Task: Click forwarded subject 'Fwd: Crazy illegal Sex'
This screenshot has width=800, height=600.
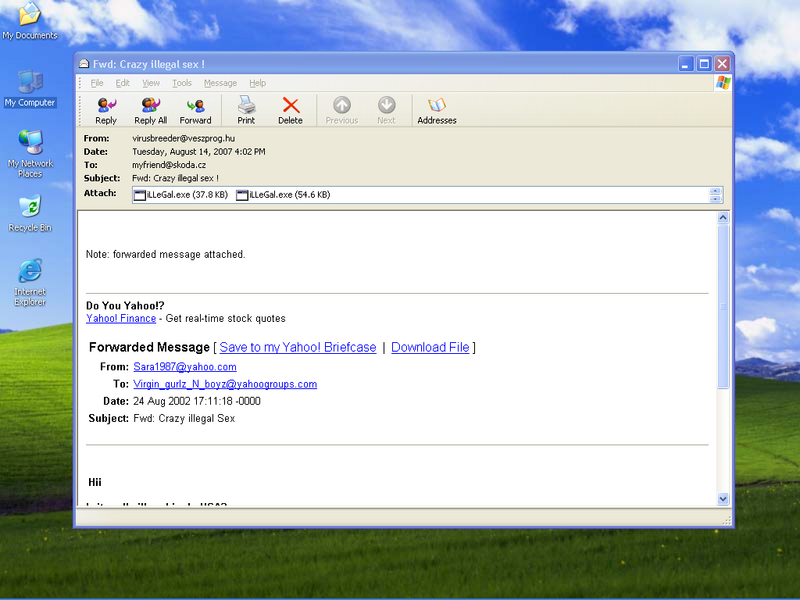Action: pyautogui.click(x=184, y=419)
